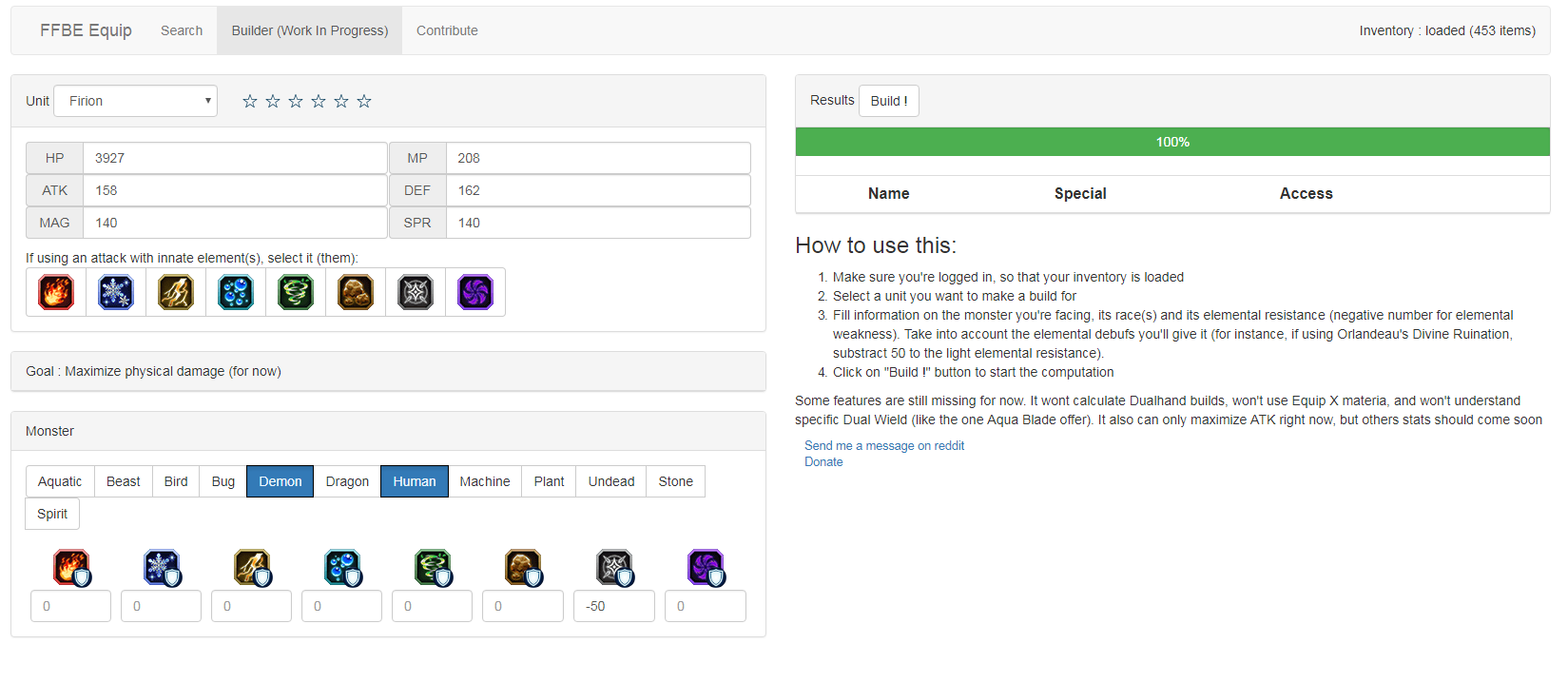Click the SPR value field
This screenshot has height=683, width=1568.
click(x=598, y=223)
